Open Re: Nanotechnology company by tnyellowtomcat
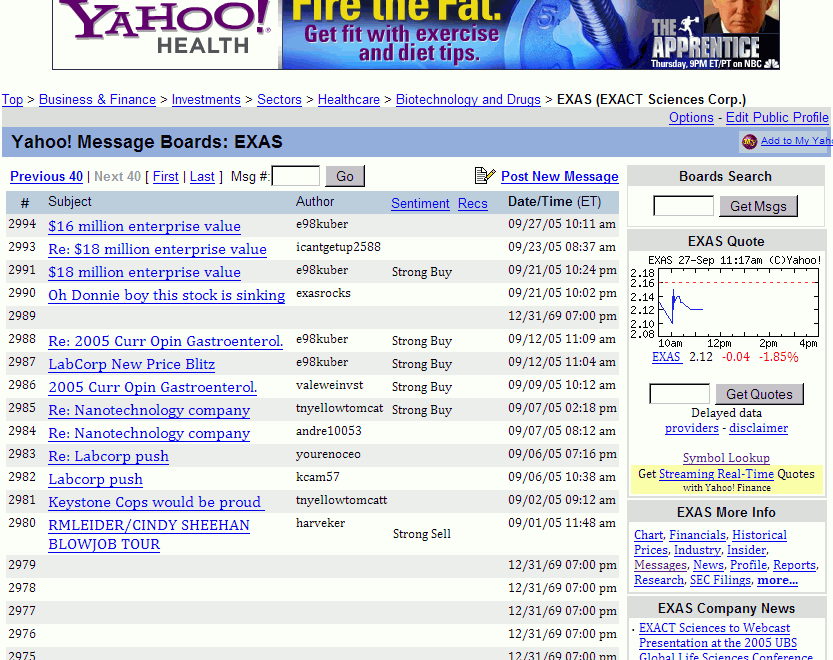Image resolution: width=833 pixels, height=660 pixels. coord(149,410)
